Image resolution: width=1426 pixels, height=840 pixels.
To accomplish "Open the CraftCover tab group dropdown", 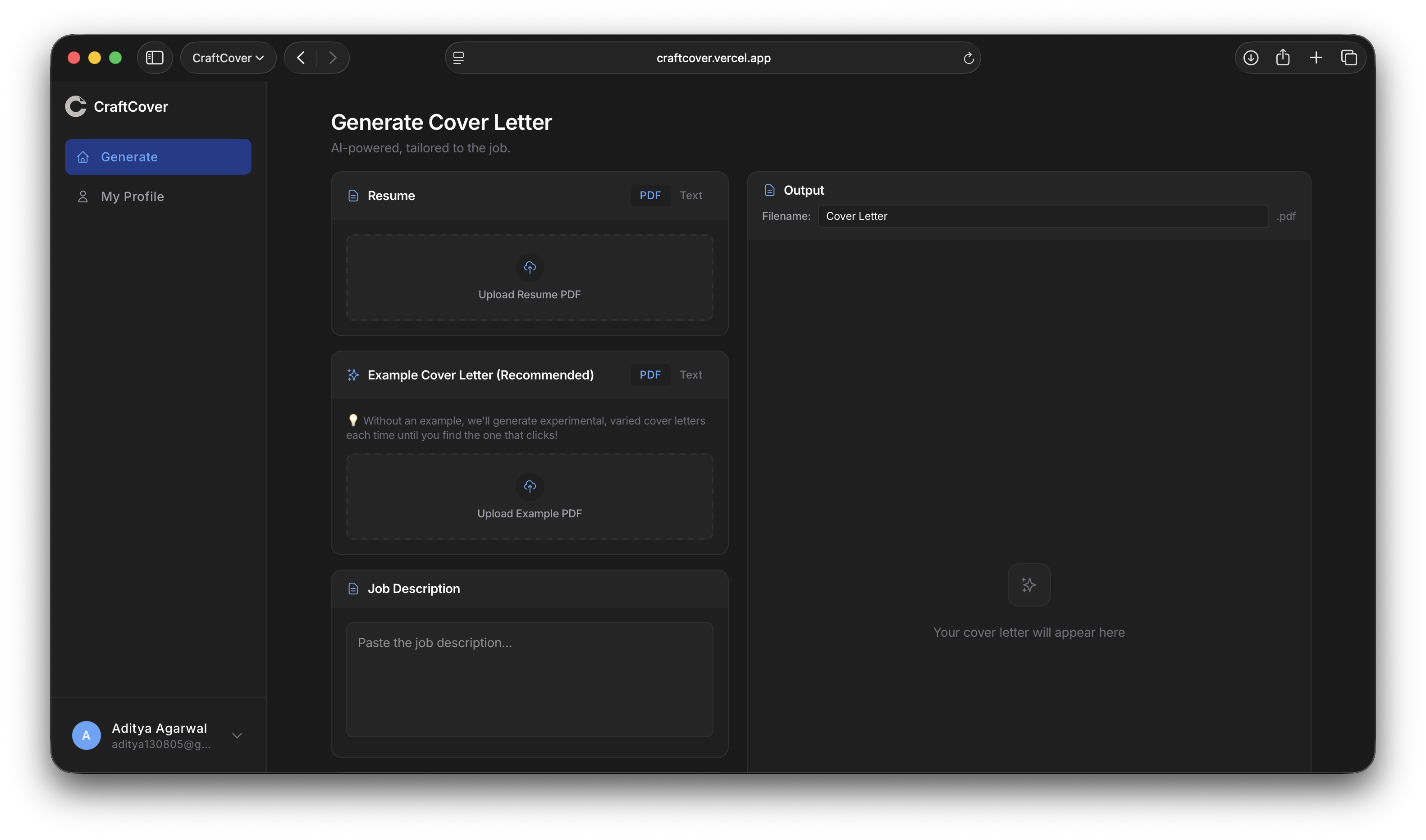I will pos(228,58).
